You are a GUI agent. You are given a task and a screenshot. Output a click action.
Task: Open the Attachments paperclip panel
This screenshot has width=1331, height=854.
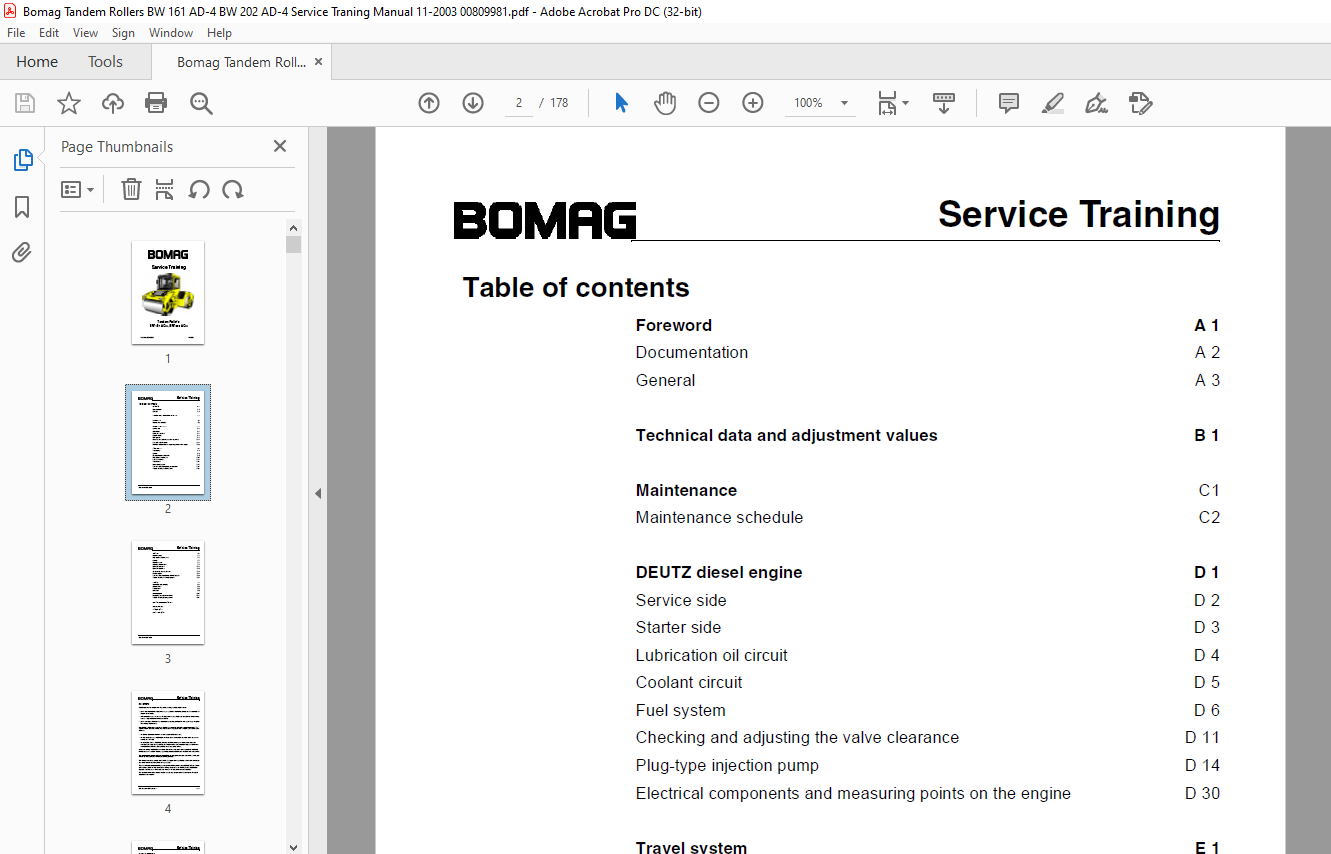[22, 253]
